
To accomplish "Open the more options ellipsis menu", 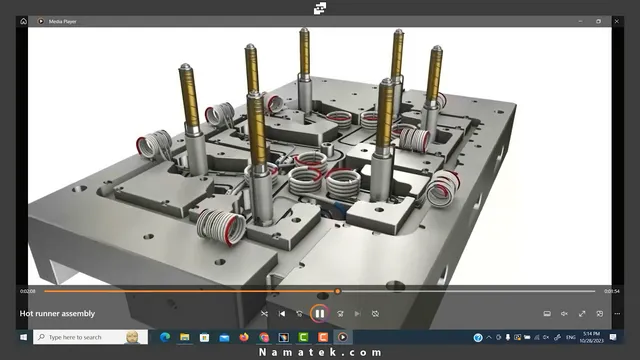I will pyautogui.click(x=617, y=313).
